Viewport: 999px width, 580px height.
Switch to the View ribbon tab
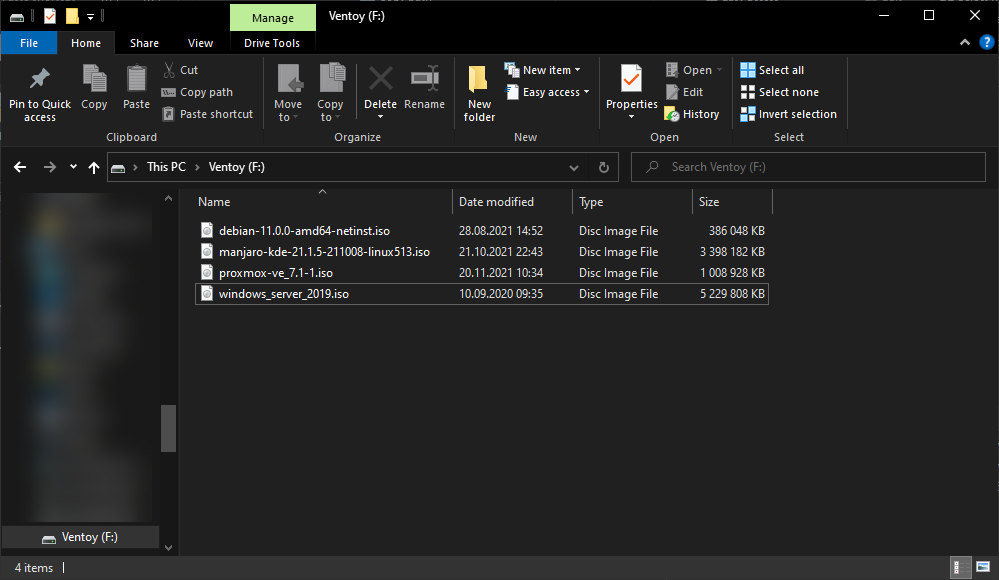(x=200, y=43)
